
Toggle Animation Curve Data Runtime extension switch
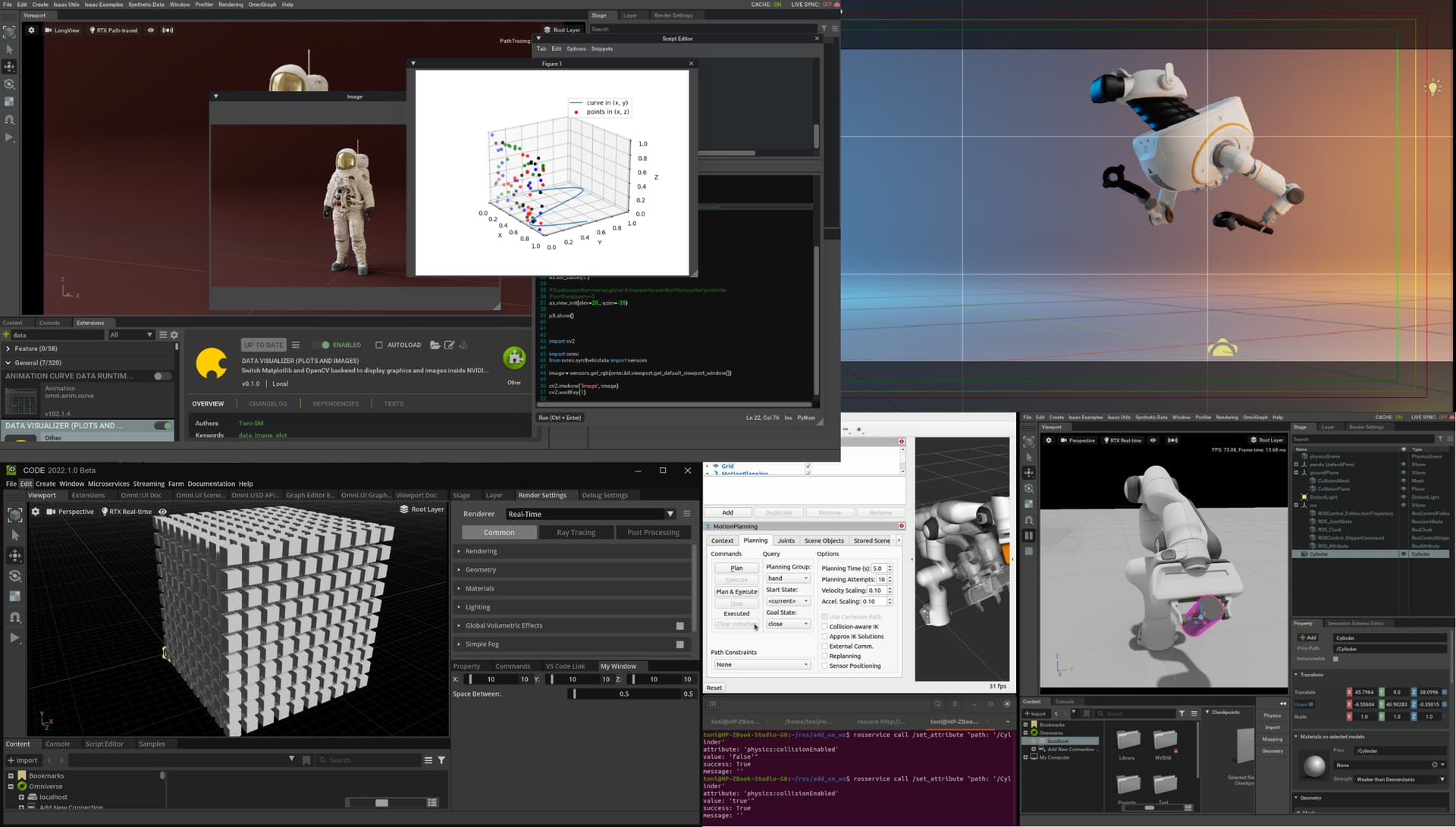[x=162, y=376]
